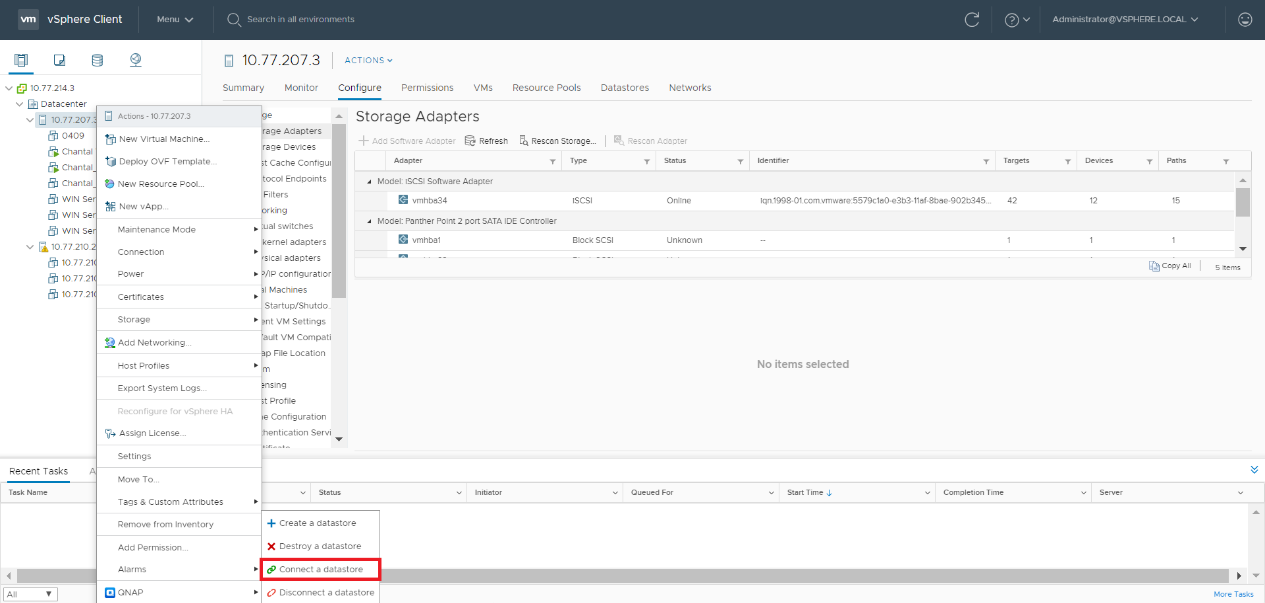The image size is (1265, 603).
Task: Collapse the Datacenter tree node
Action: click(20, 104)
